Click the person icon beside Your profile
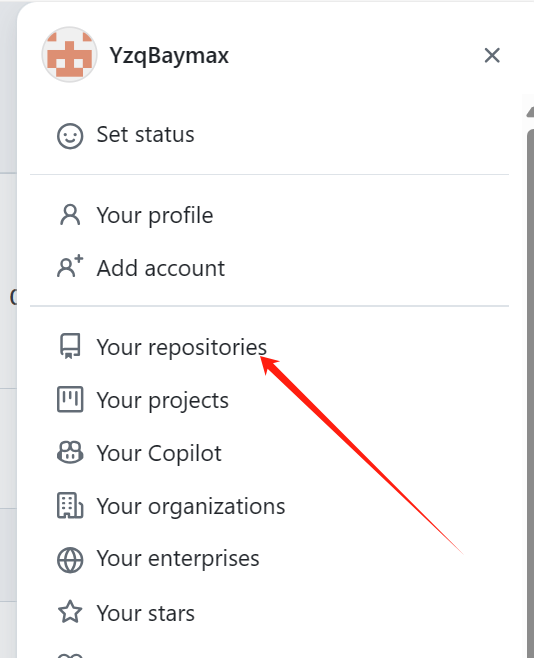The width and height of the screenshot is (534, 658). [x=70, y=215]
